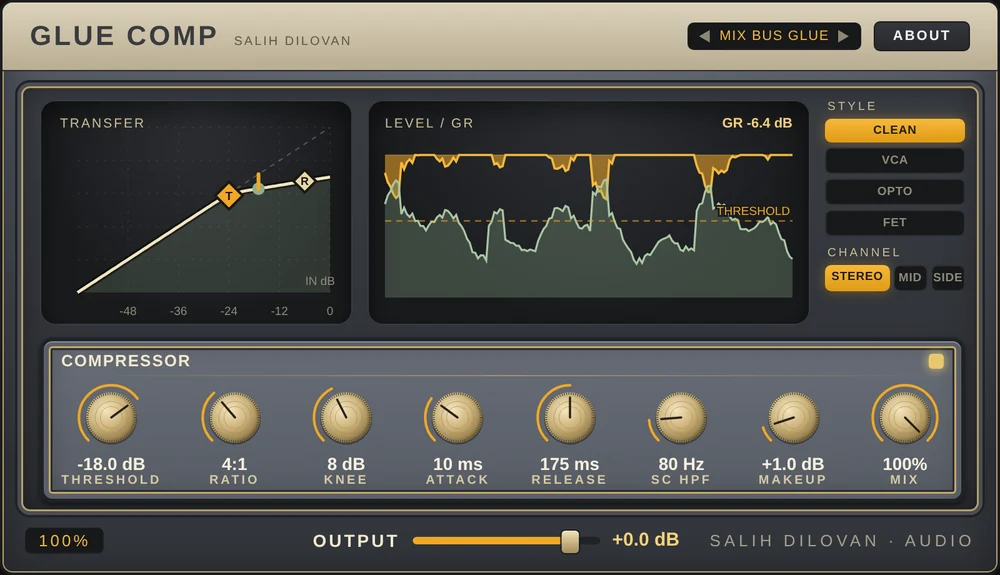The height and width of the screenshot is (575, 1000).
Task: Click the Knee knob
Action: [x=346, y=417]
